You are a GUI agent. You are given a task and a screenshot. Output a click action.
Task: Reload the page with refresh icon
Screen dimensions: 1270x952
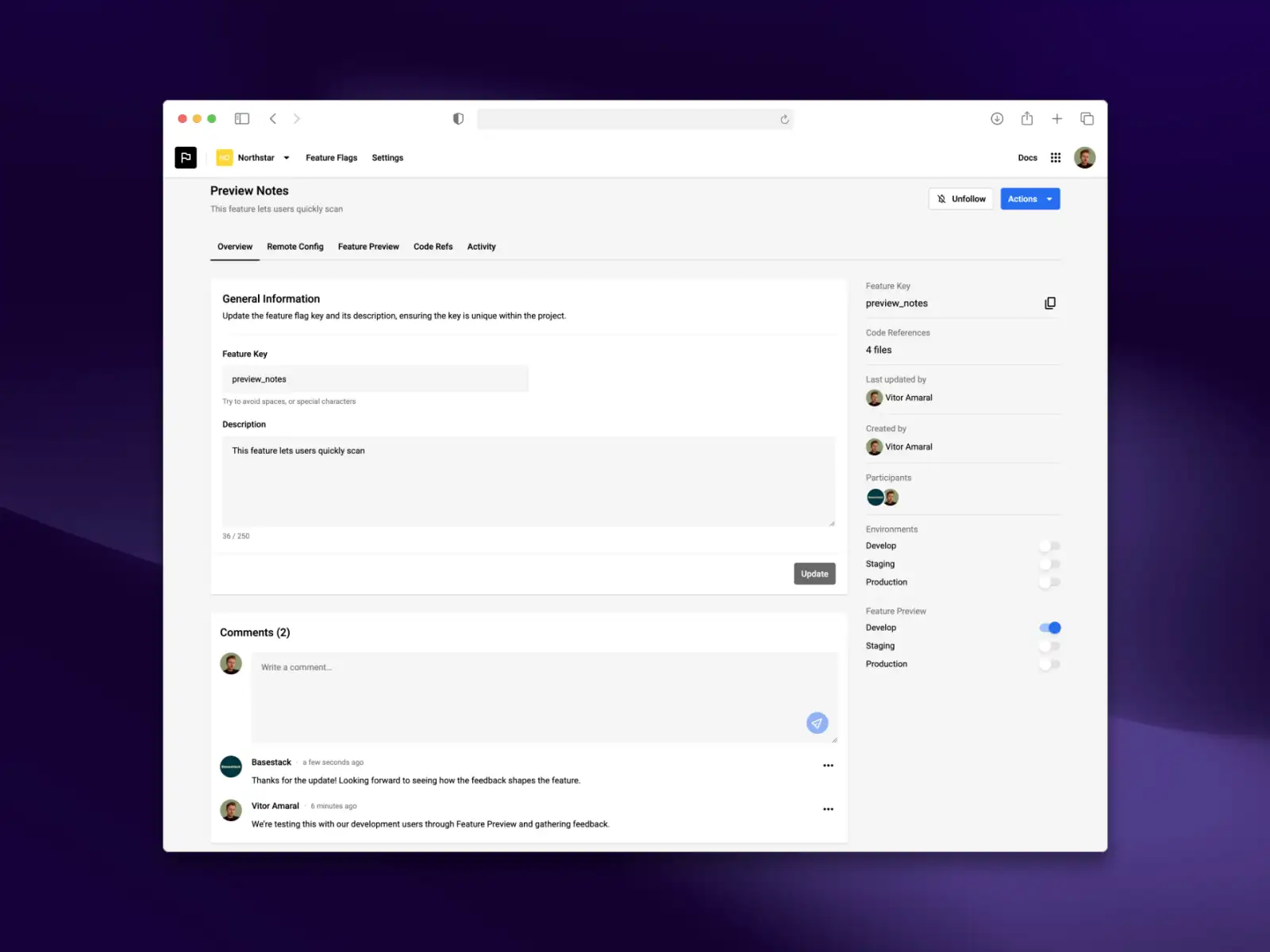pos(784,119)
